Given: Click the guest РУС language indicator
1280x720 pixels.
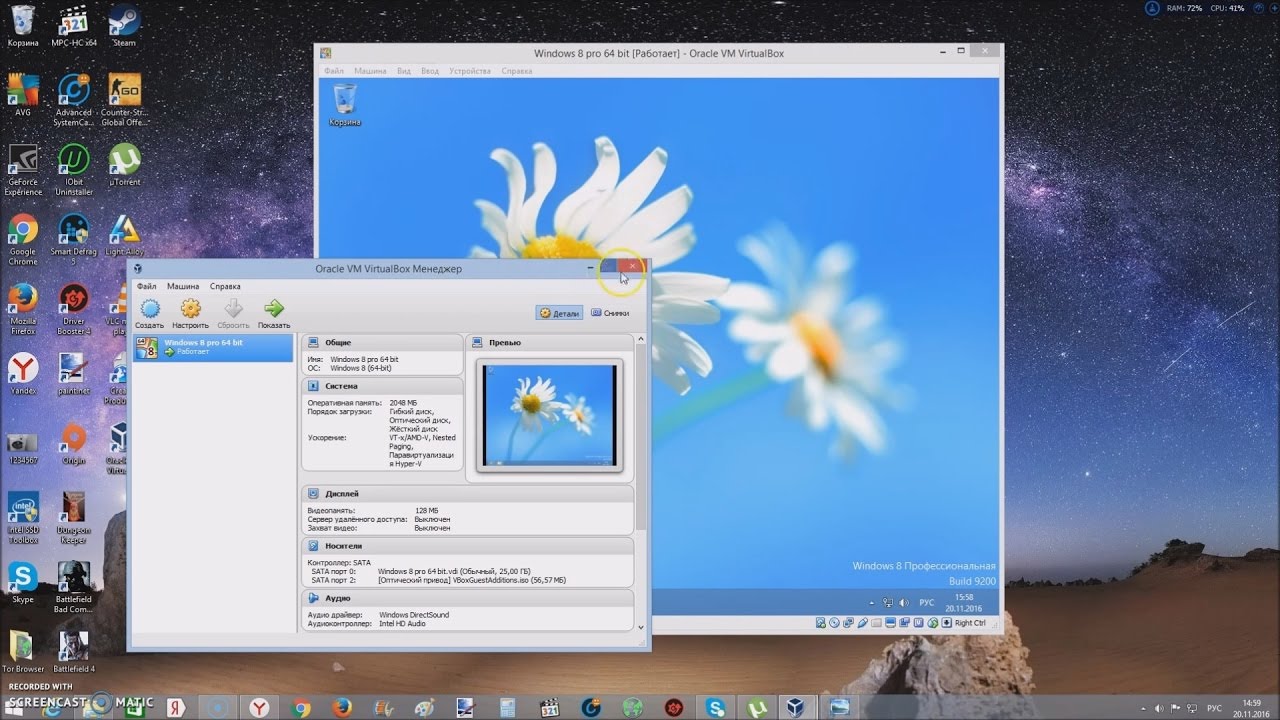Looking at the screenshot, I should tap(926, 603).
